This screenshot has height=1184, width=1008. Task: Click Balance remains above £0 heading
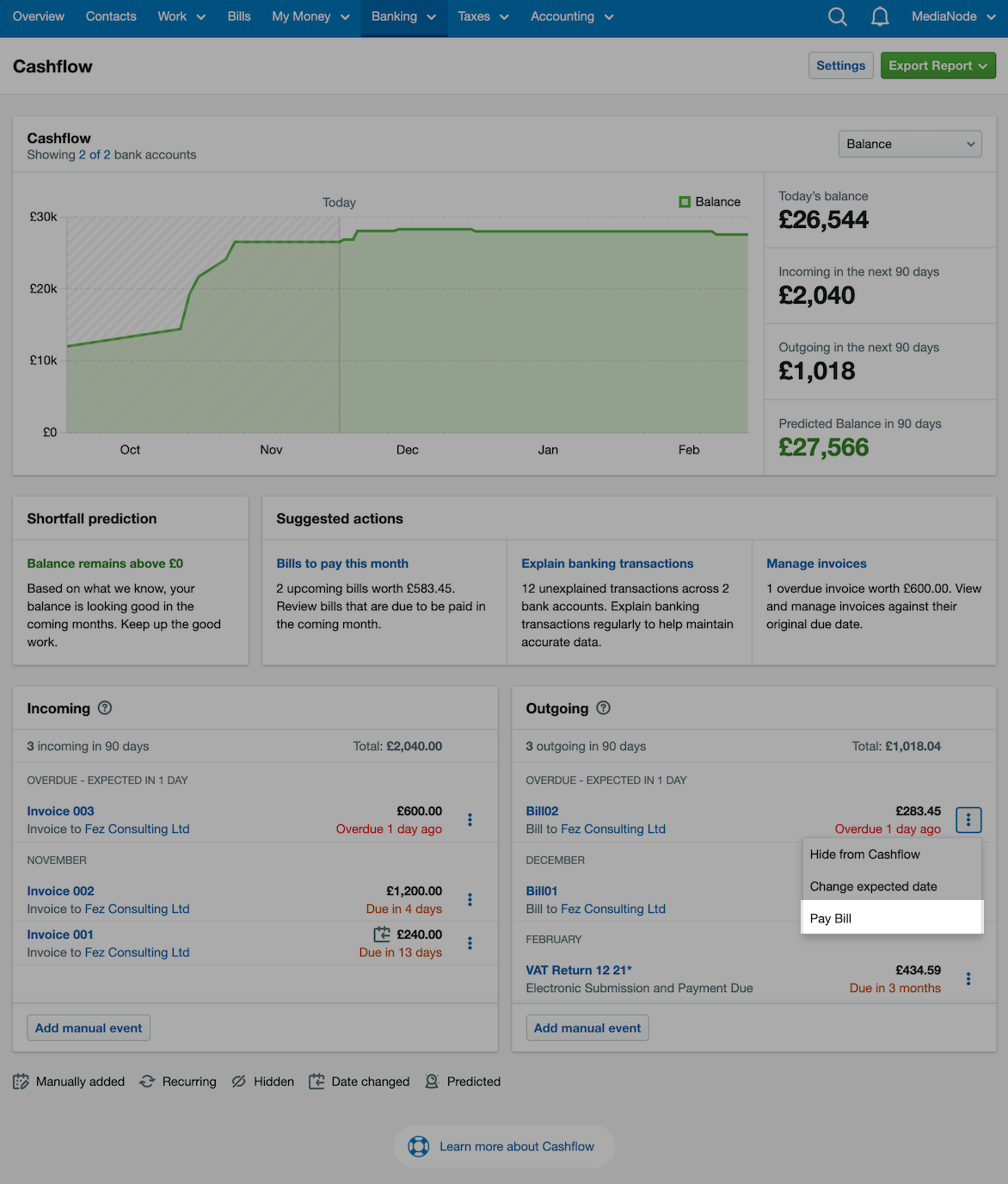(x=105, y=564)
